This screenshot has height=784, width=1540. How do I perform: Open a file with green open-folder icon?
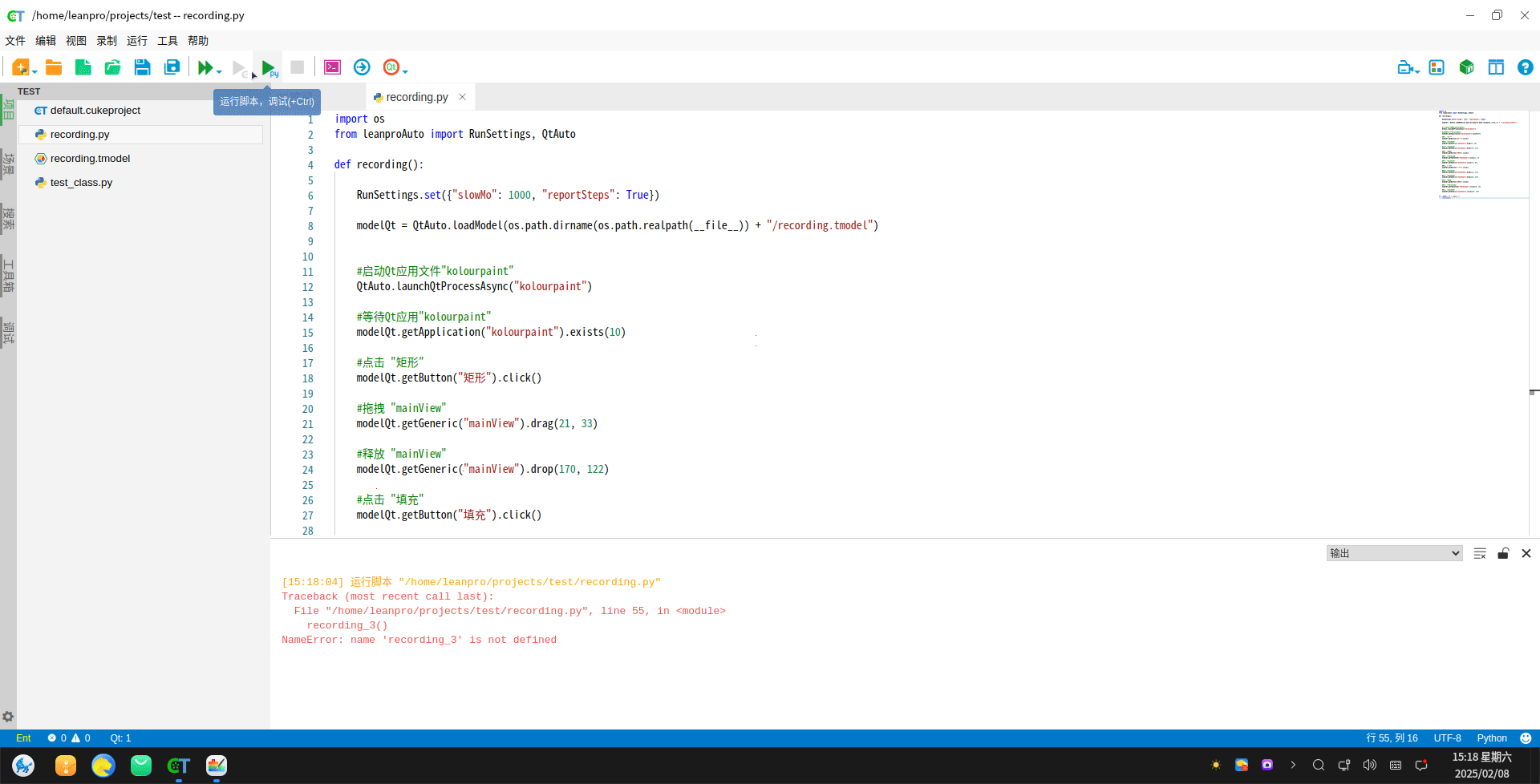click(x=112, y=67)
